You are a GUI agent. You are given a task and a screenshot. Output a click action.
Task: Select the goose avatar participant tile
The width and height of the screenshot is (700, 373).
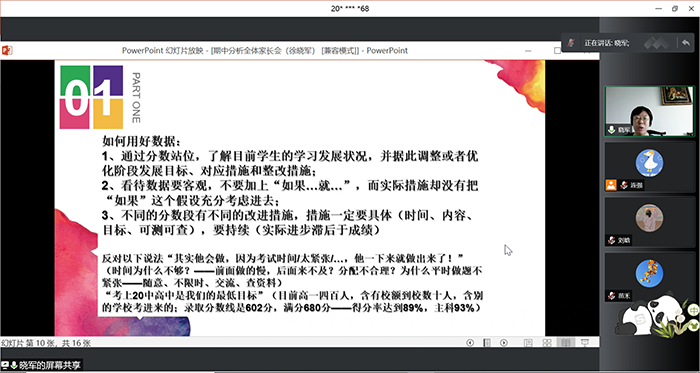click(650, 167)
